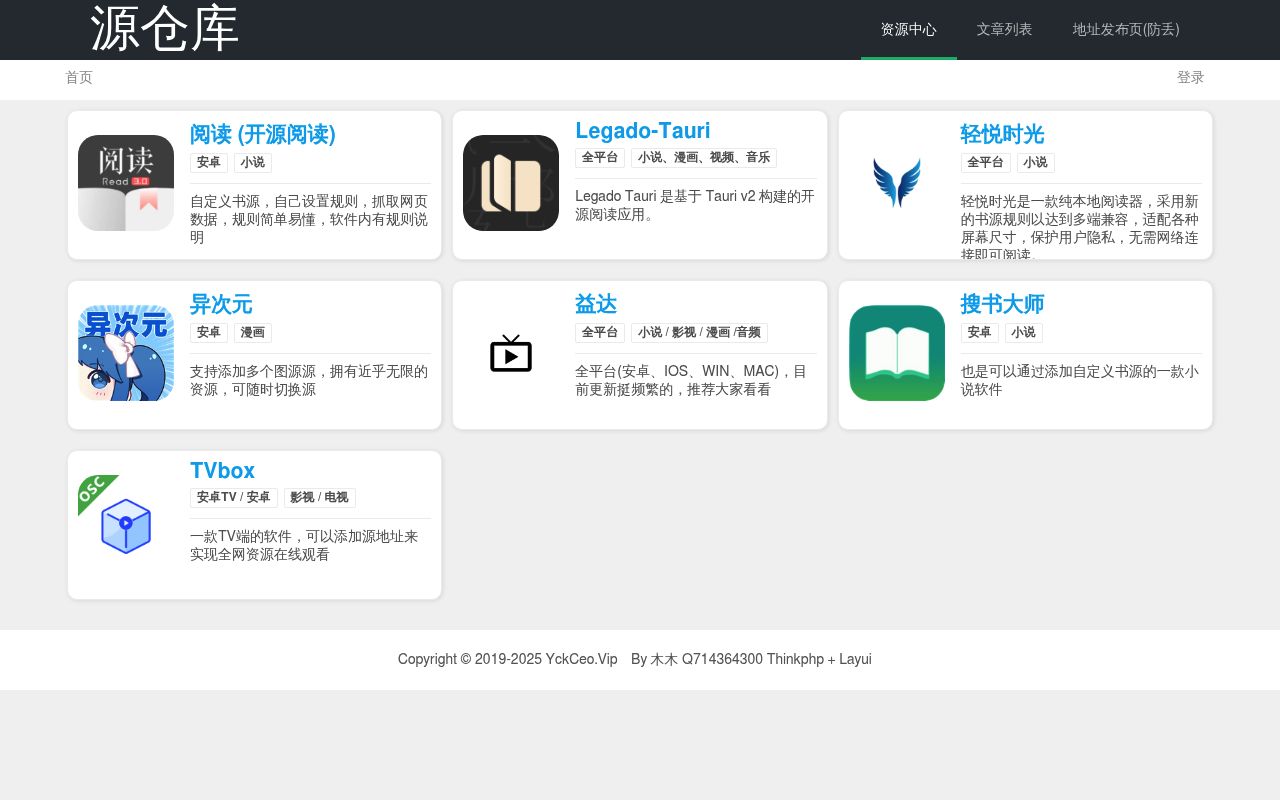Viewport: 1280px width, 800px height.
Task: Click Legado Tauri description text
Action: pyautogui.click(x=695, y=205)
